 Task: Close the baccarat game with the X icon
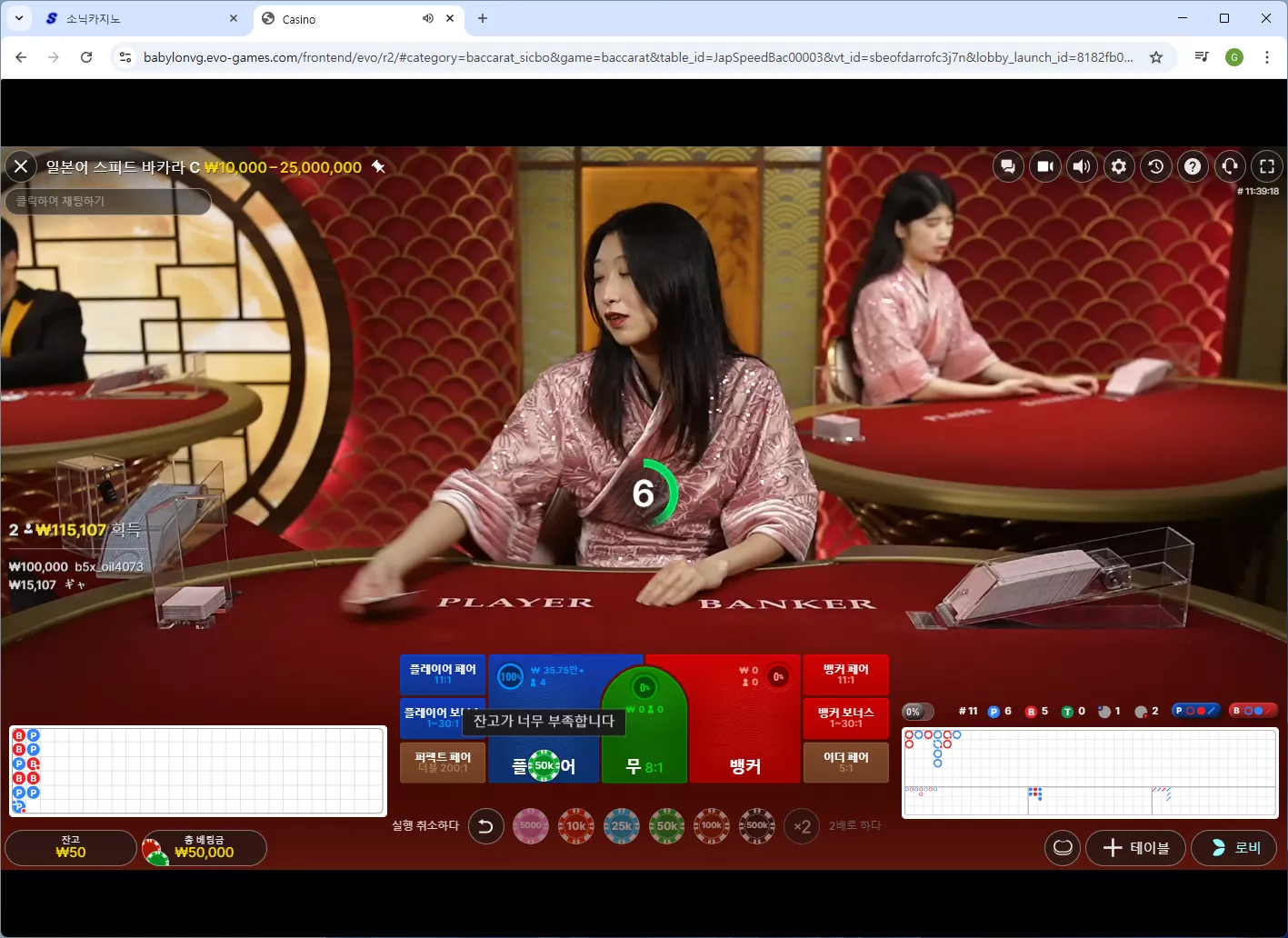[x=21, y=166]
